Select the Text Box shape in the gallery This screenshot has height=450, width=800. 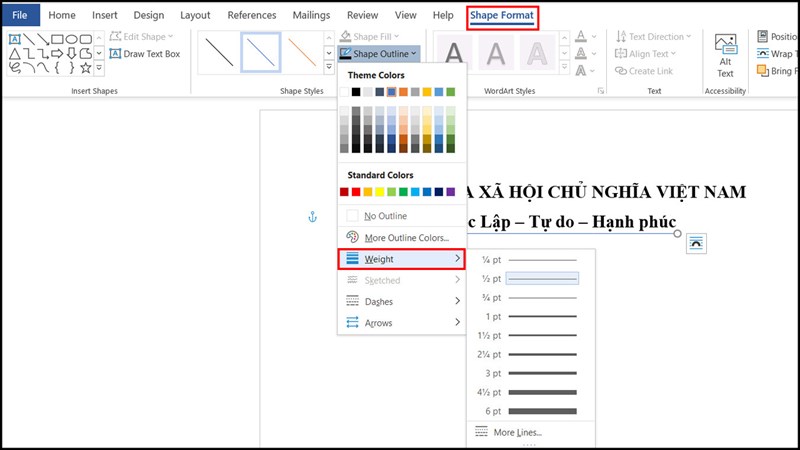[x=15, y=39]
